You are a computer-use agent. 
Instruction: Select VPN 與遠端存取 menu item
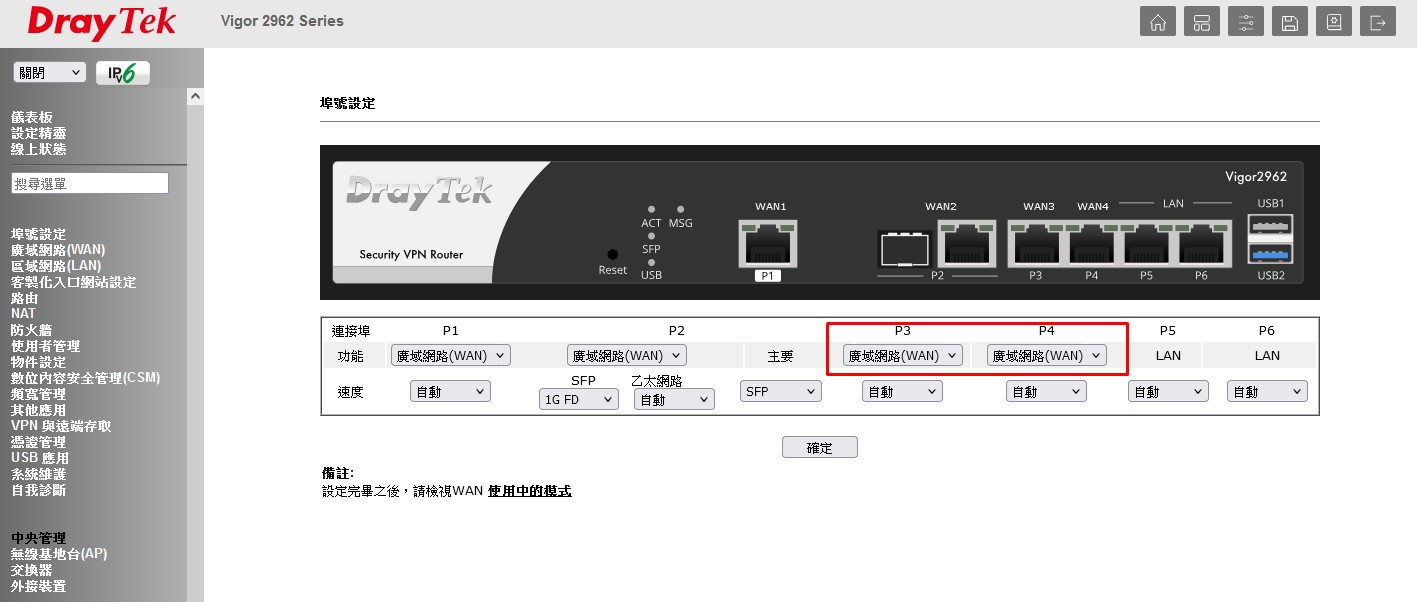click(x=61, y=426)
